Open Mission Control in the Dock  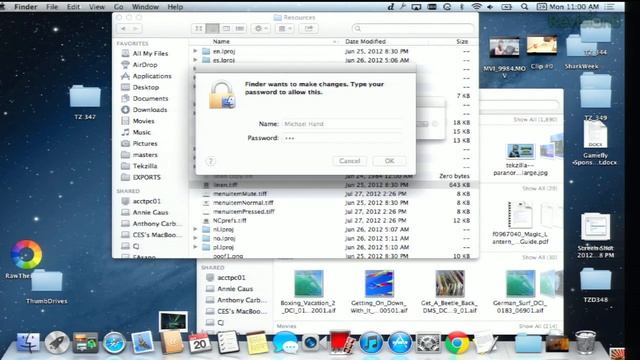[85, 342]
